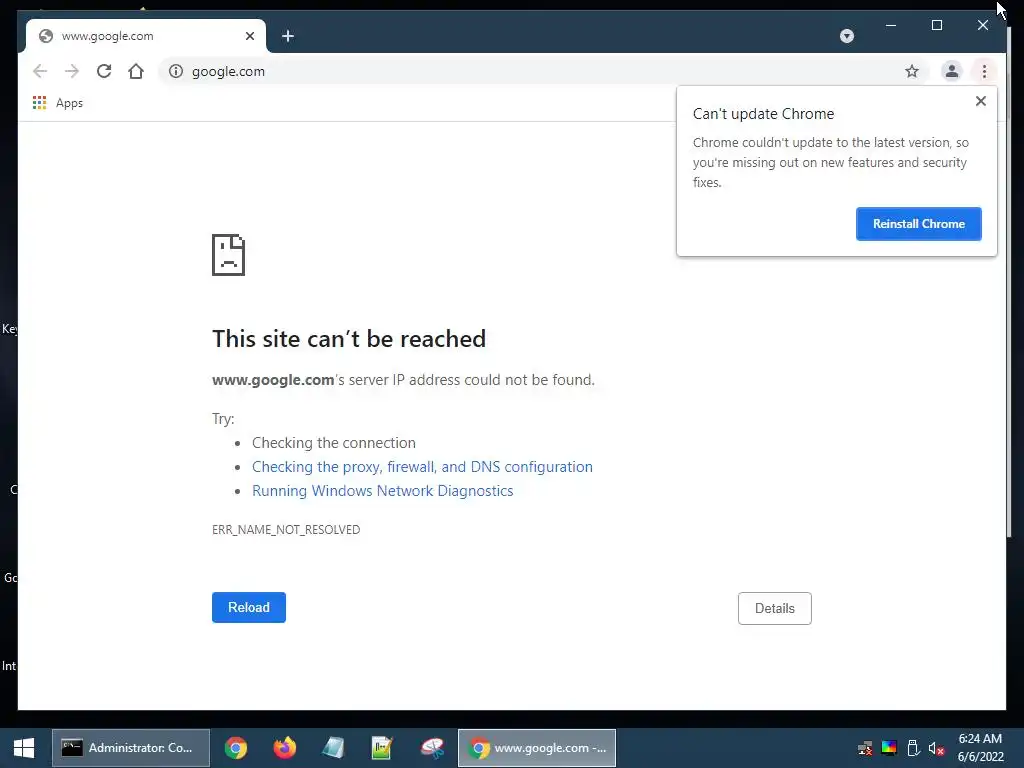Image resolution: width=1024 pixels, height=768 pixels.
Task: Show error Details
Action: click(x=775, y=608)
